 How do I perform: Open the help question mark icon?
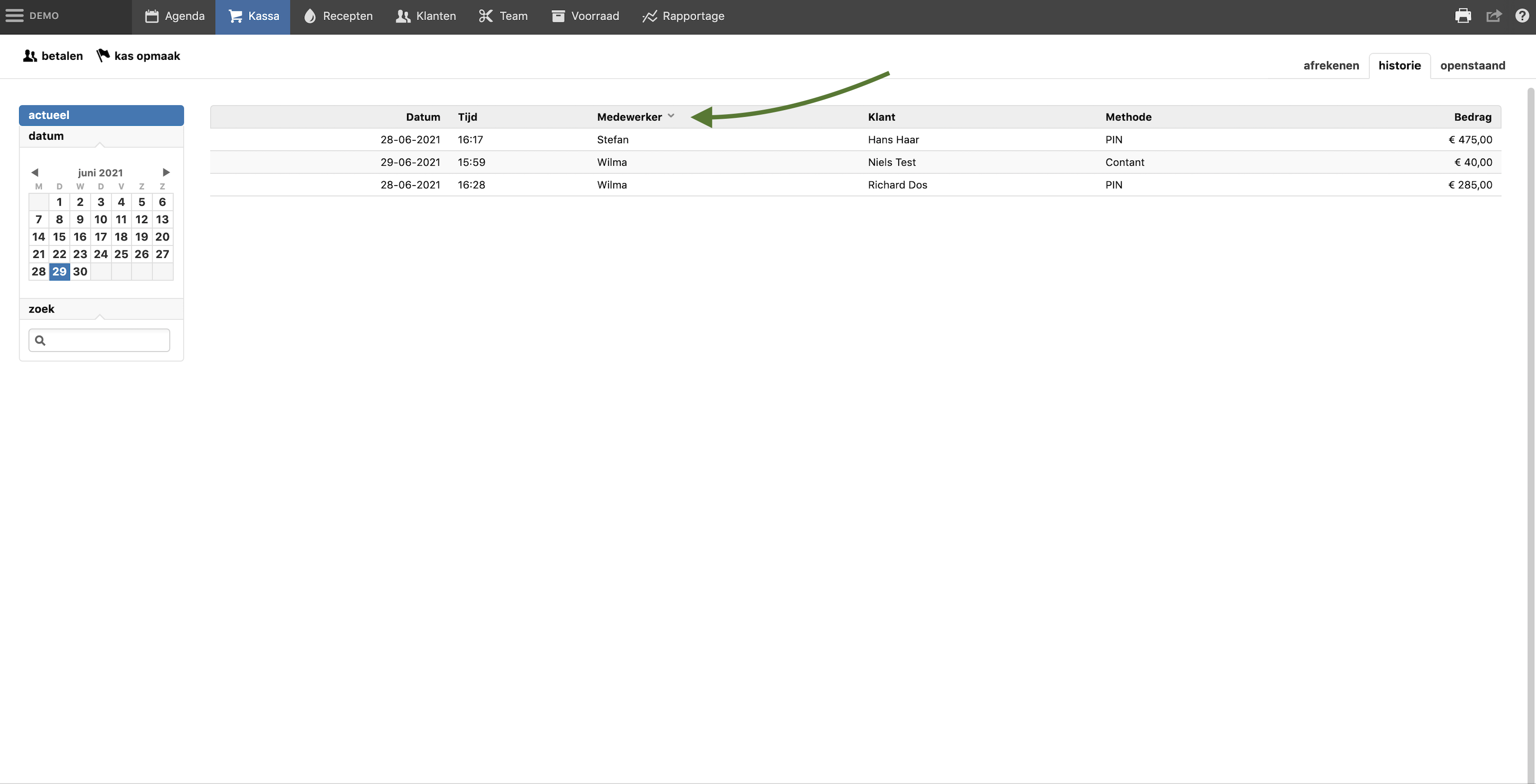[1522, 16]
